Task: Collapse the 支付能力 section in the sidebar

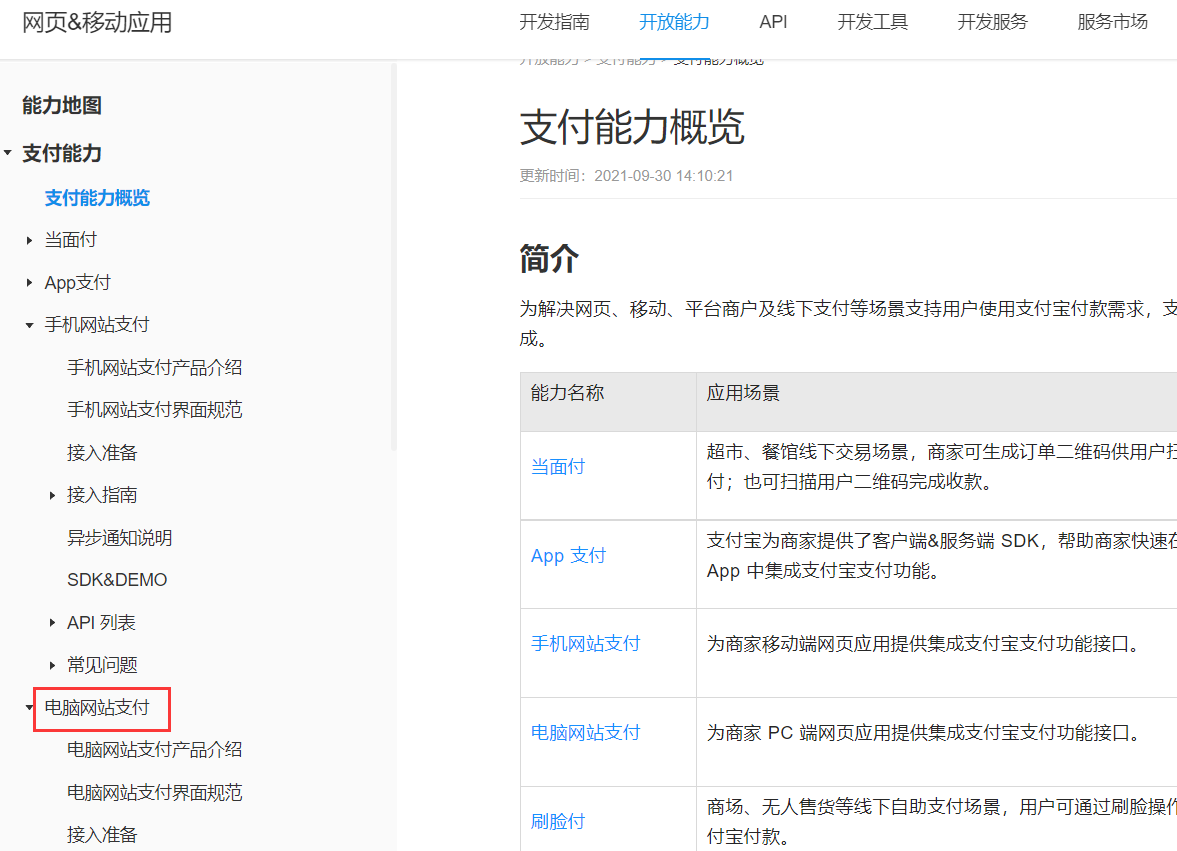Action: point(10,153)
